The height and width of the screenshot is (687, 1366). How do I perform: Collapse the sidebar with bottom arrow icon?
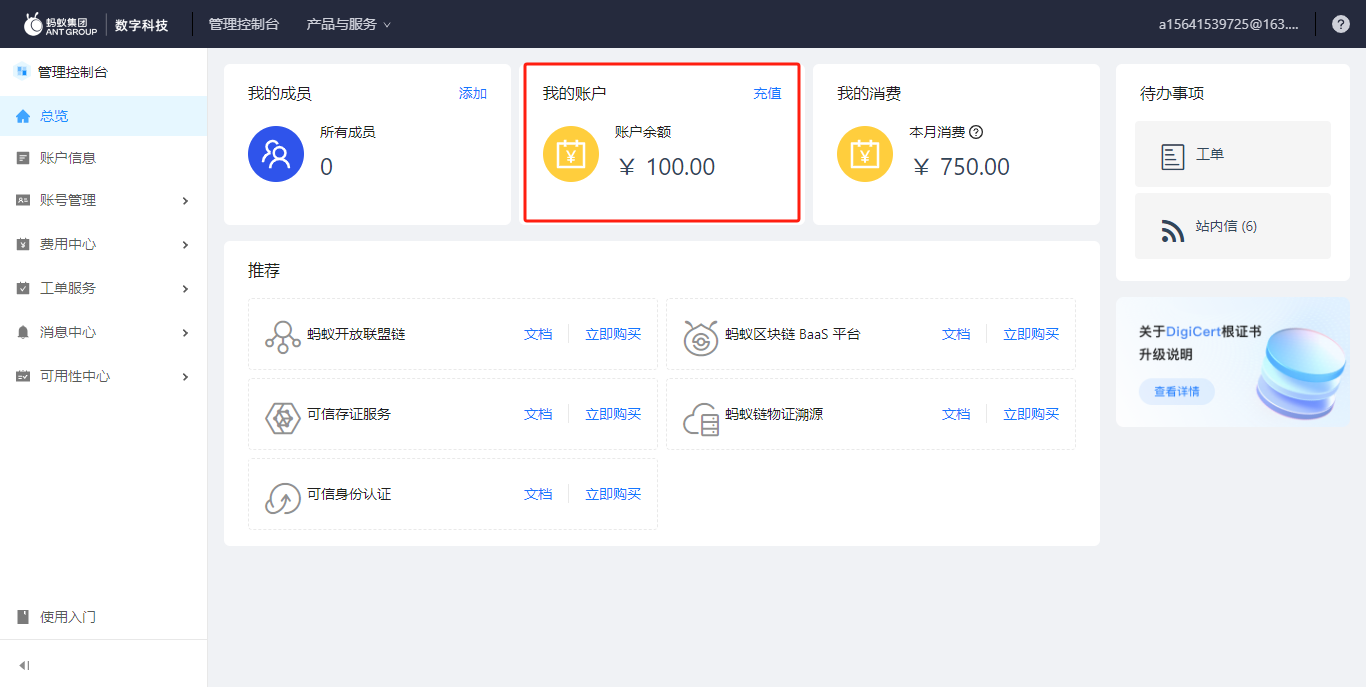(x=24, y=665)
